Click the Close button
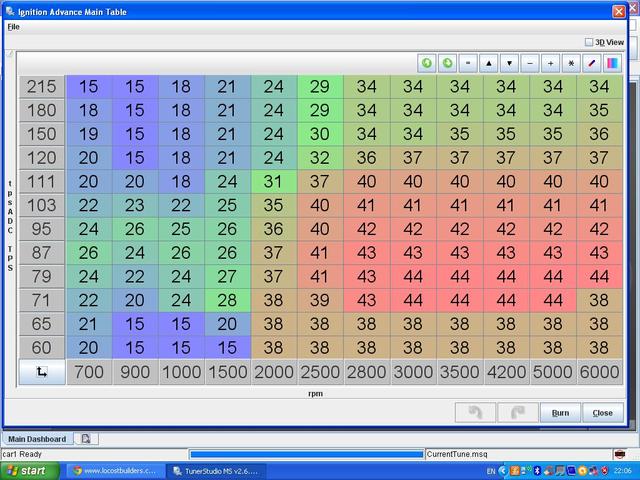The width and height of the screenshot is (640, 480). [x=602, y=412]
